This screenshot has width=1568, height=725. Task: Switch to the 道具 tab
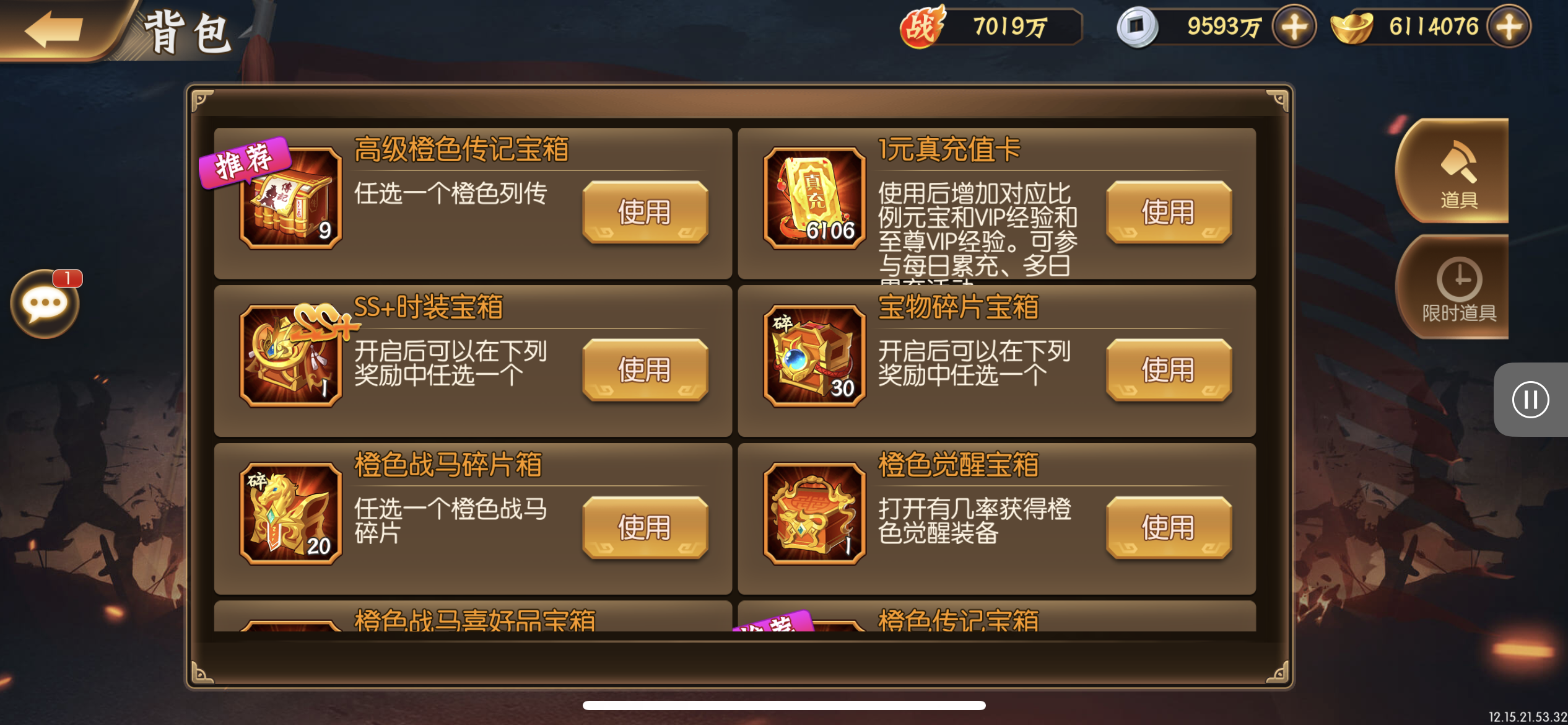coord(1457,172)
